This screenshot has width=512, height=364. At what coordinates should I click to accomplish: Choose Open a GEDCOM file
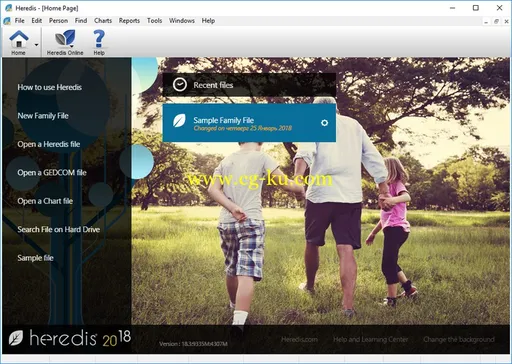(52, 173)
